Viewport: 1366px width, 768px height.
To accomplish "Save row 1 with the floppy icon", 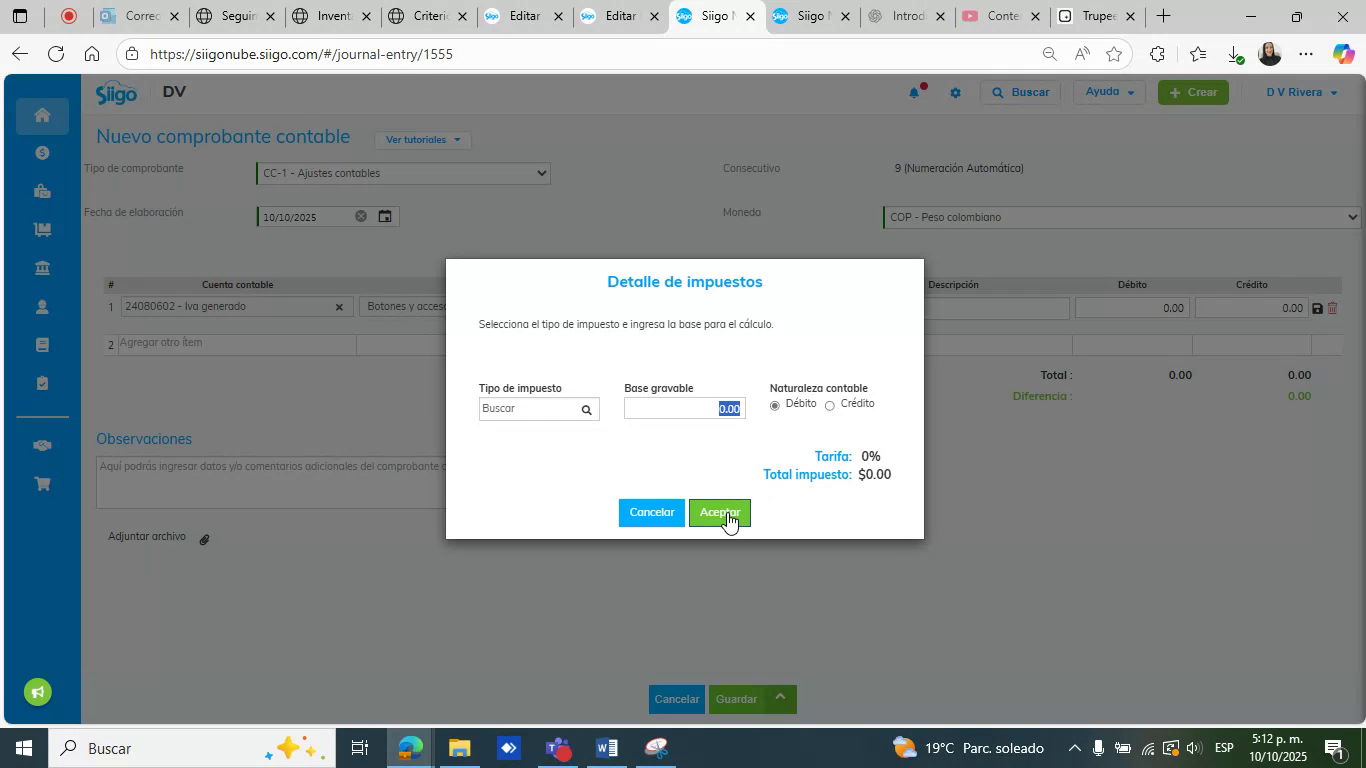I will pyautogui.click(x=1317, y=308).
